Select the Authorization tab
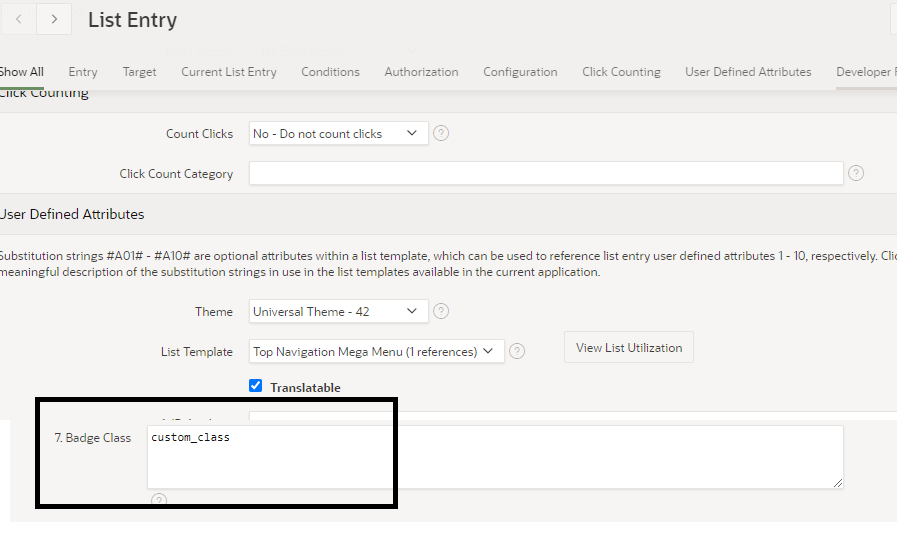 [x=421, y=72]
